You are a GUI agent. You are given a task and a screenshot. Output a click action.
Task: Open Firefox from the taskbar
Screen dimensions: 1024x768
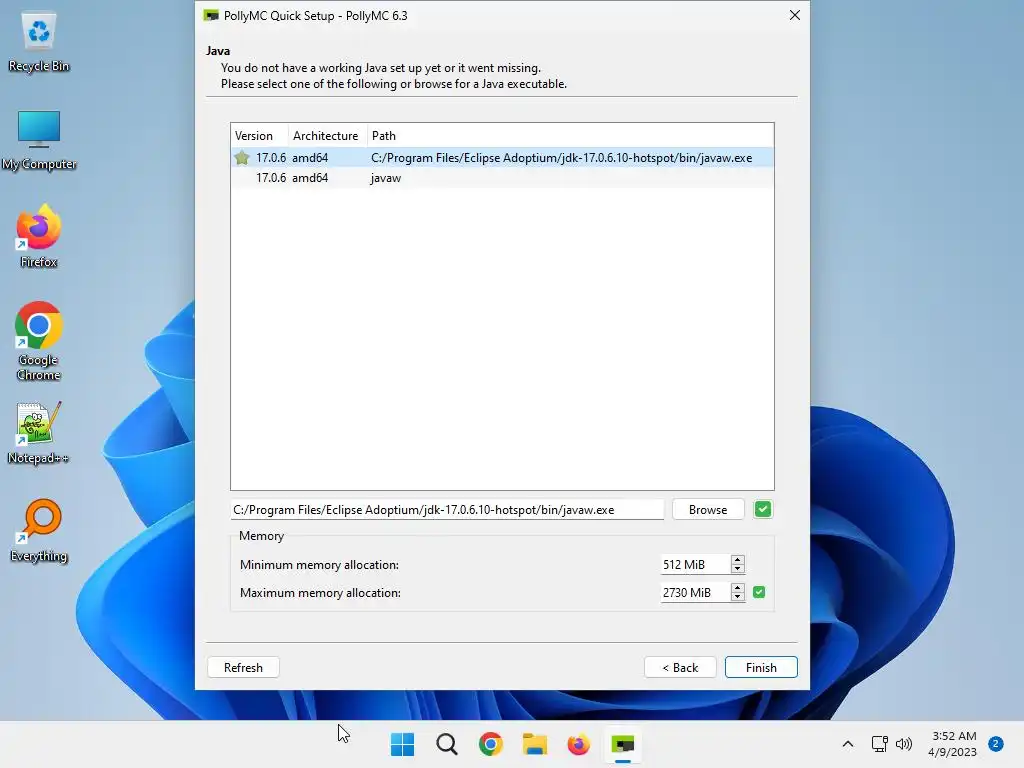click(579, 744)
